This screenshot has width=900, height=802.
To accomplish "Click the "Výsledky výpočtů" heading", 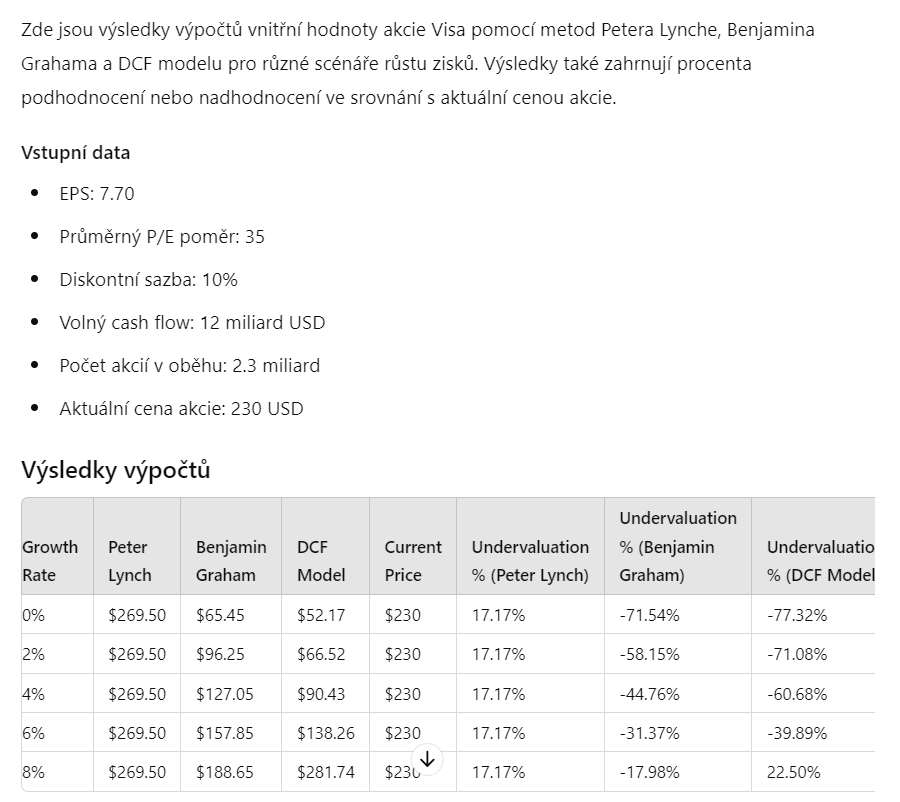I will pos(116,470).
